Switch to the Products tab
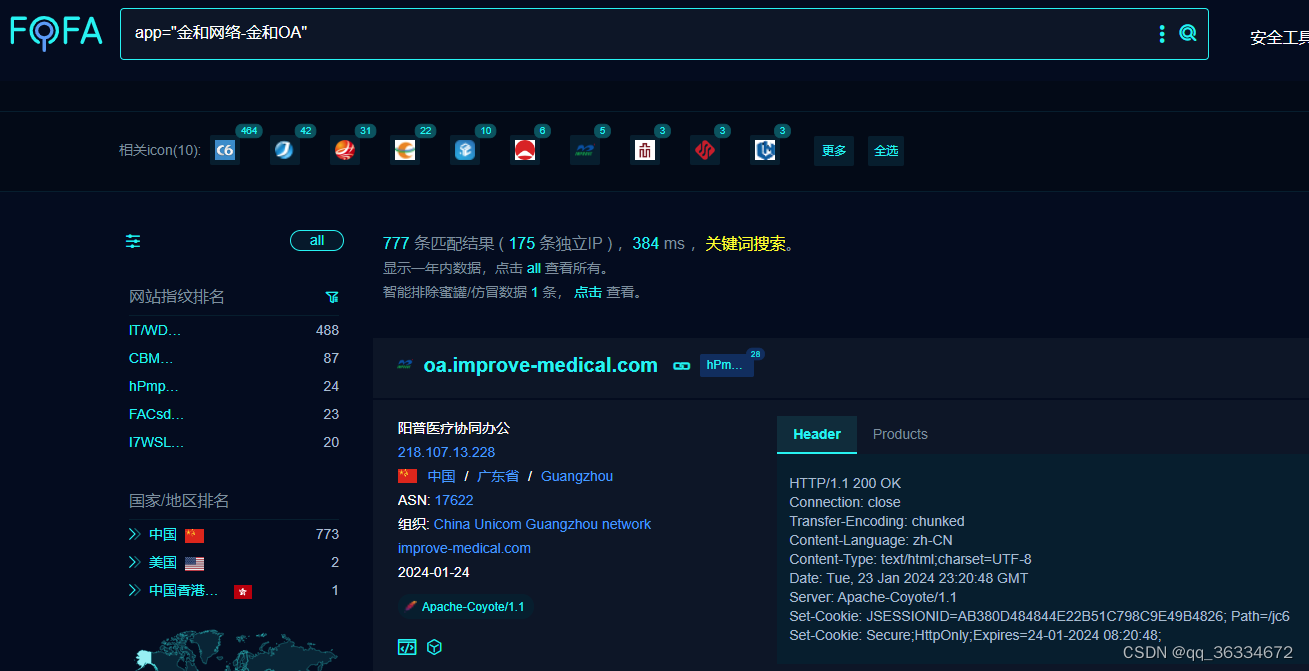This screenshot has height=671, width=1309. 900,434
